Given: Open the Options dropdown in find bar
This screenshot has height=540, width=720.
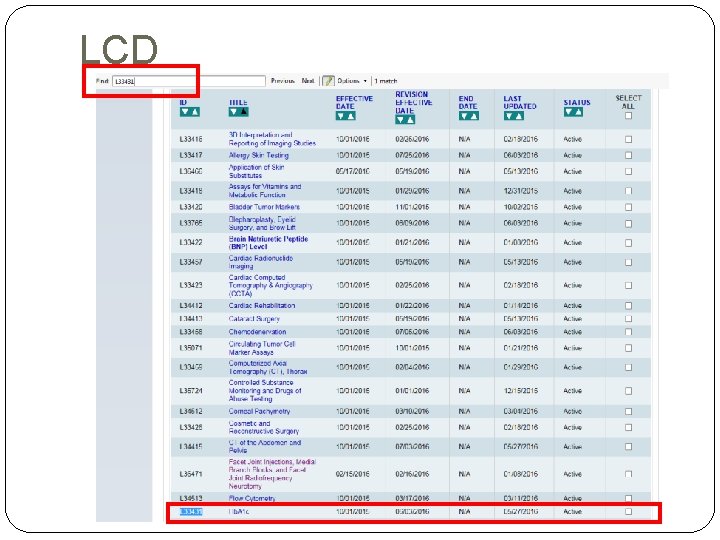Looking at the screenshot, I should pyautogui.click(x=352, y=81).
